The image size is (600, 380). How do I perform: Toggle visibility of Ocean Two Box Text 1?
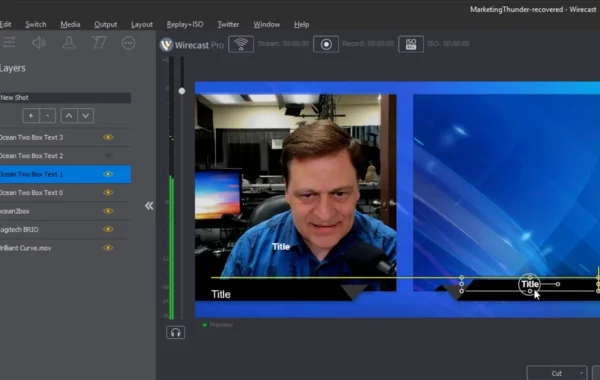[x=108, y=174]
